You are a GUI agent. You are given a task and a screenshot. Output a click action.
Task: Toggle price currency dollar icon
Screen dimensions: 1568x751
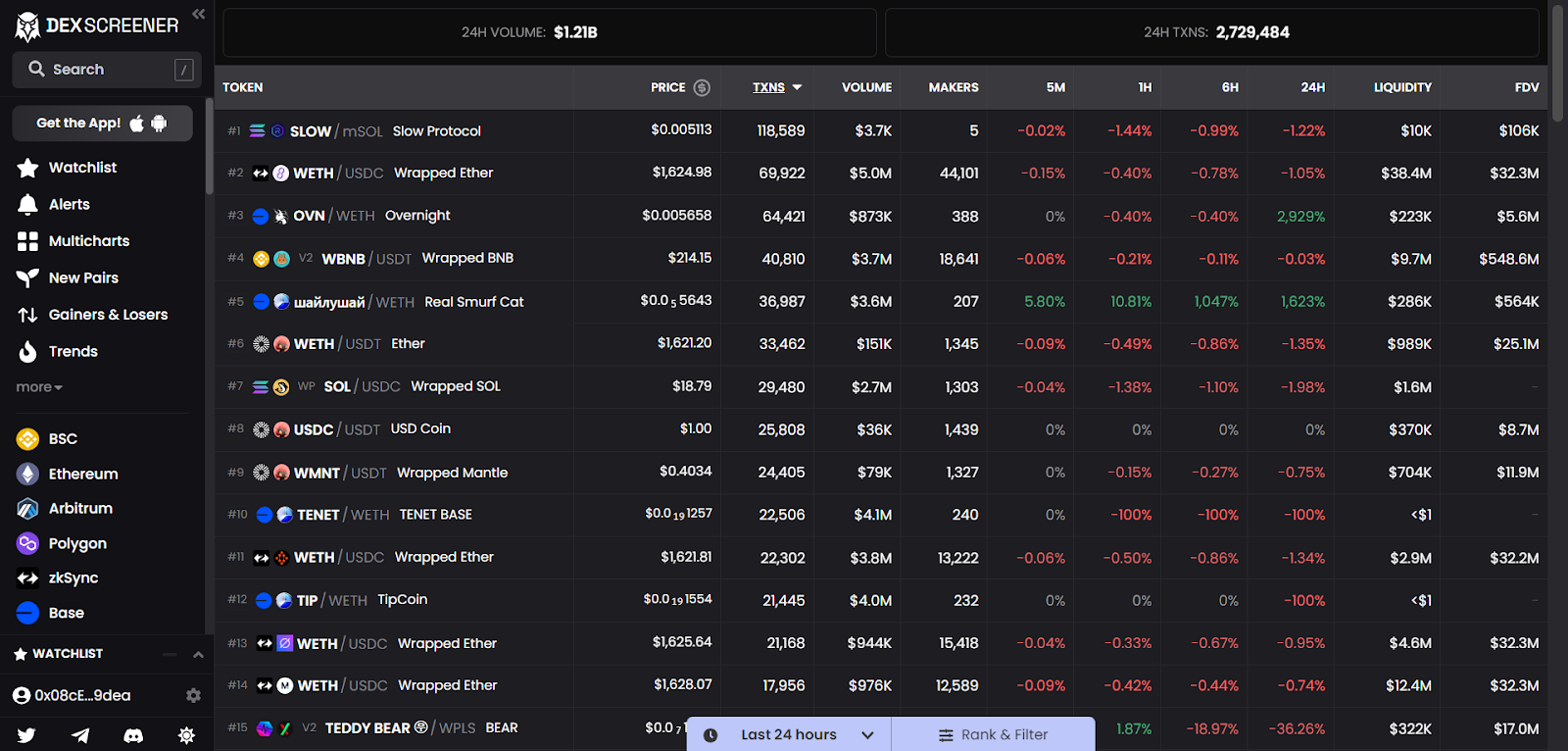tap(702, 88)
